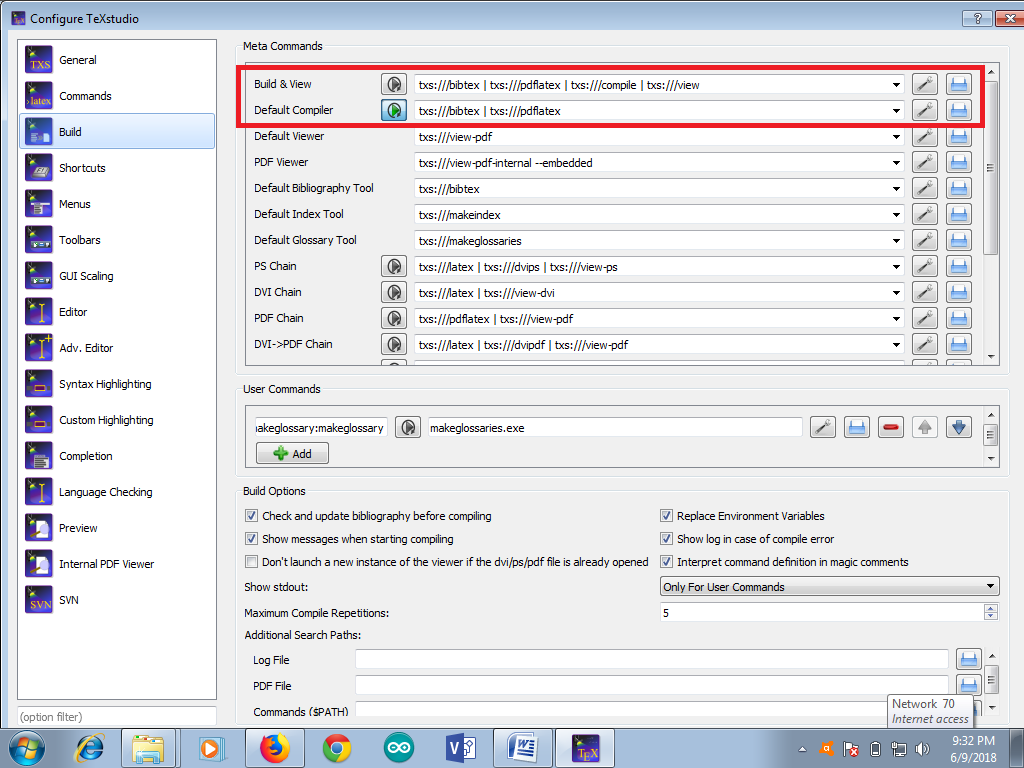Screen dimensions: 1024x768
Task: Open the General settings page
Action: [x=117, y=59]
